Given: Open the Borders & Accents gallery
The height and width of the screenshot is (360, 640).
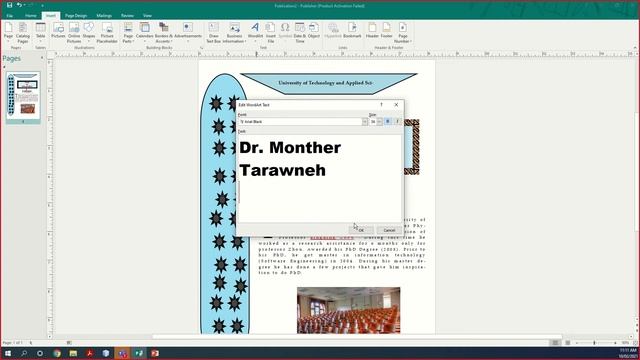Looking at the screenshot, I should pyautogui.click(x=164, y=32).
